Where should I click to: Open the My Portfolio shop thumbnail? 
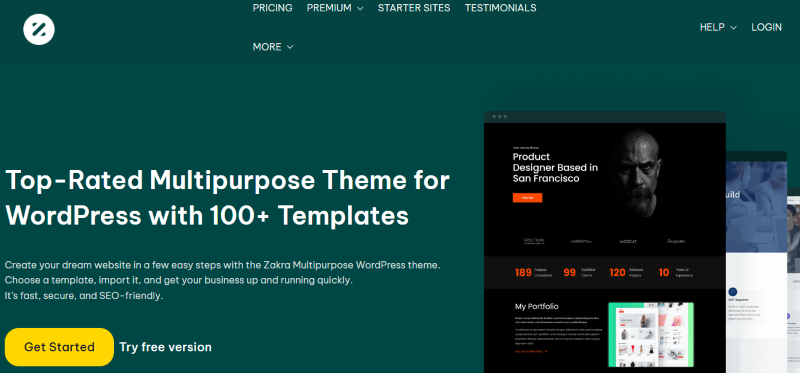[x=651, y=334]
